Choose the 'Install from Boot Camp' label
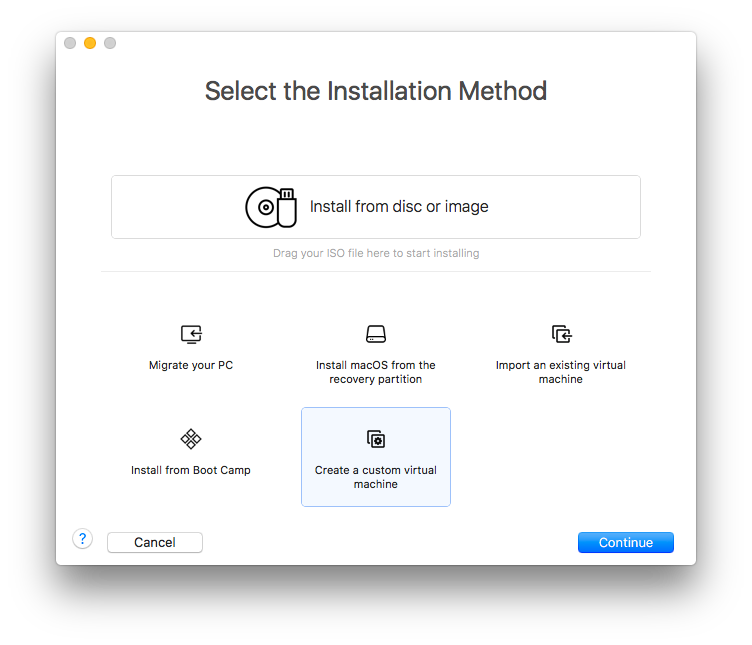Screen dimensions: 752x645 [191, 470]
